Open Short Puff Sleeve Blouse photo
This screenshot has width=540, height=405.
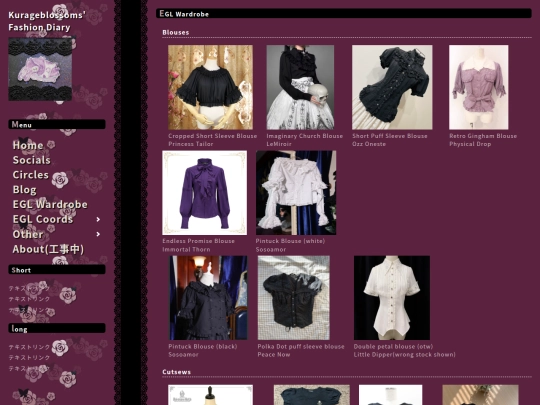pos(392,87)
